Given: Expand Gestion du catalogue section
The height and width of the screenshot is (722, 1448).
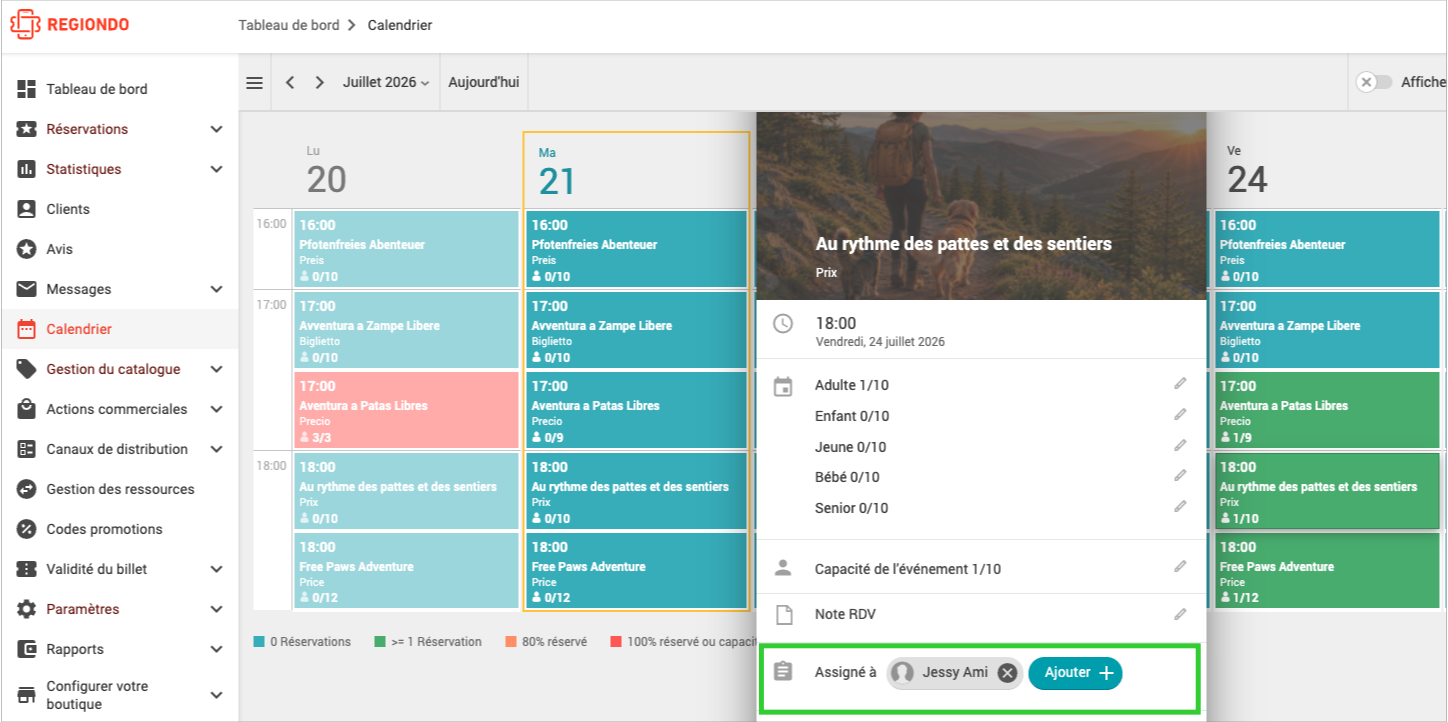Looking at the screenshot, I should click(216, 369).
